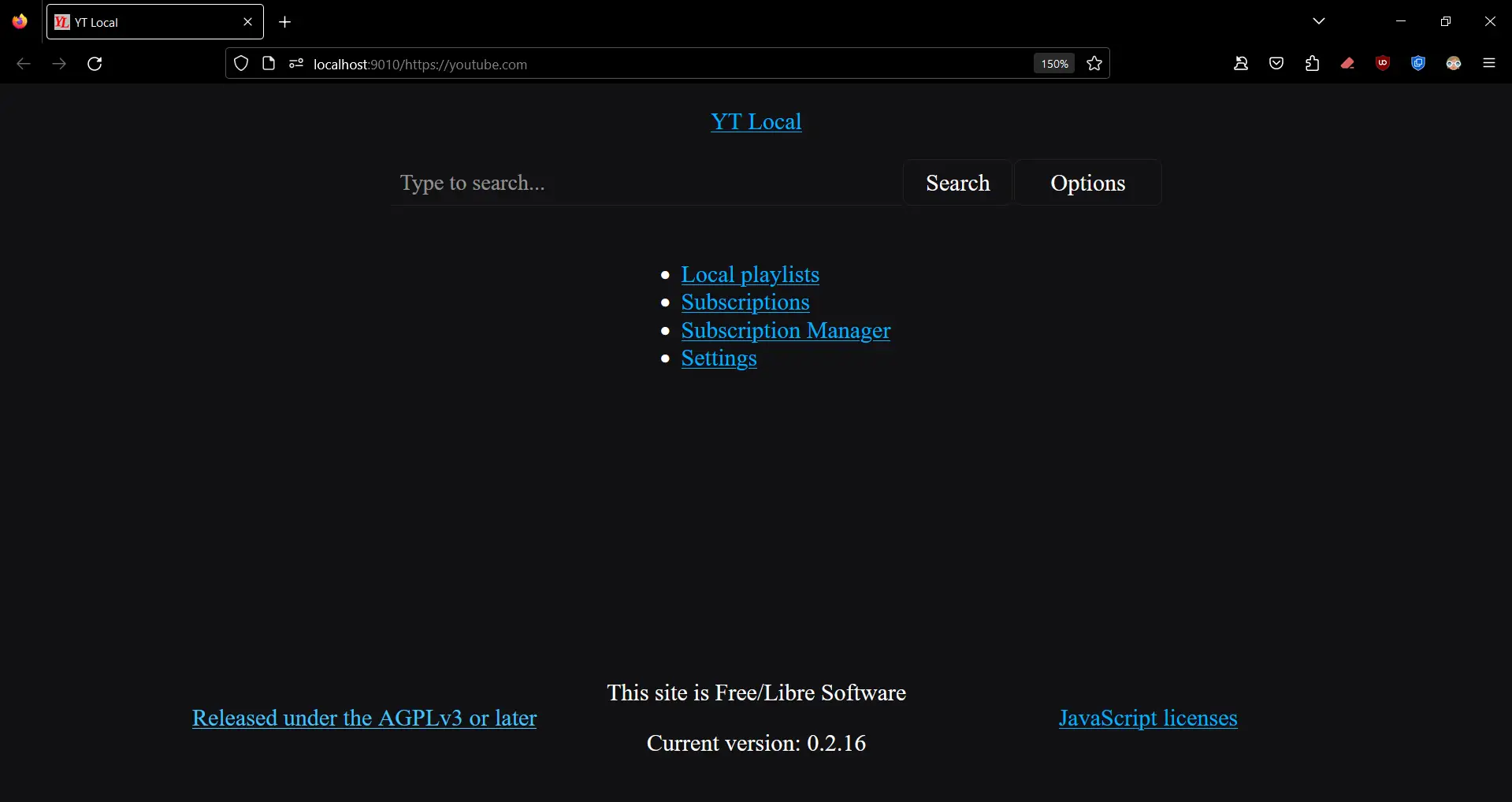Screen dimensions: 1512x802
Task: Open Bitwarden shield extension icon
Action: tap(1418, 64)
